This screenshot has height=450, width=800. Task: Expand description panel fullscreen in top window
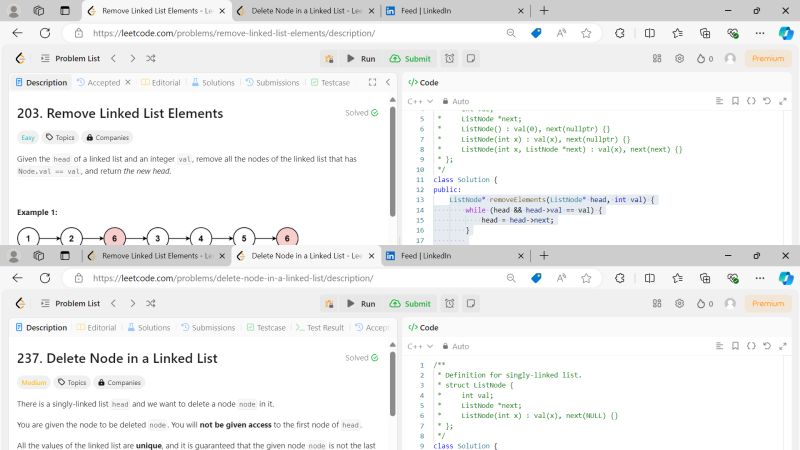pos(372,82)
